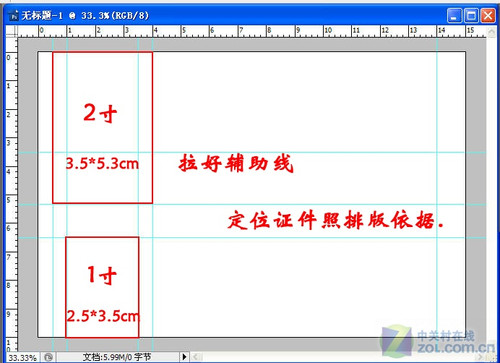Click the 3.5*5.3cm text on canvas

click(102, 164)
